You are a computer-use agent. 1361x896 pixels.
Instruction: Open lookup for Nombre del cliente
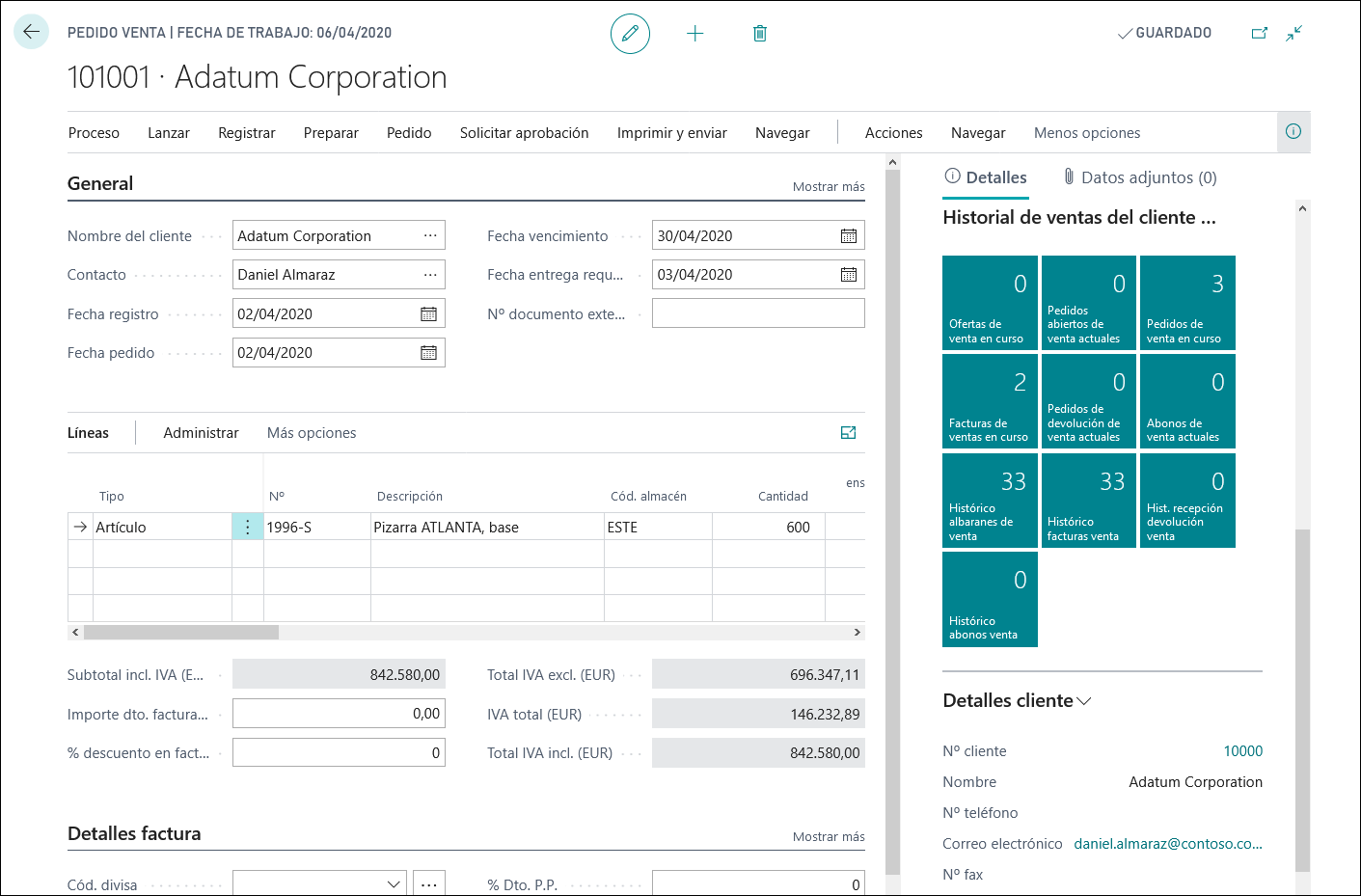[430, 236]
